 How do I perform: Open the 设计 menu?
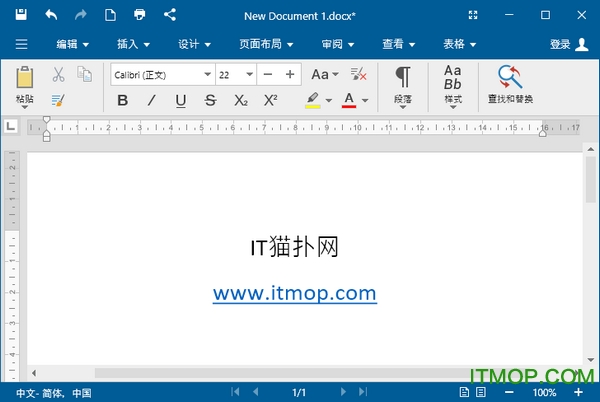(x=194, y=44)
